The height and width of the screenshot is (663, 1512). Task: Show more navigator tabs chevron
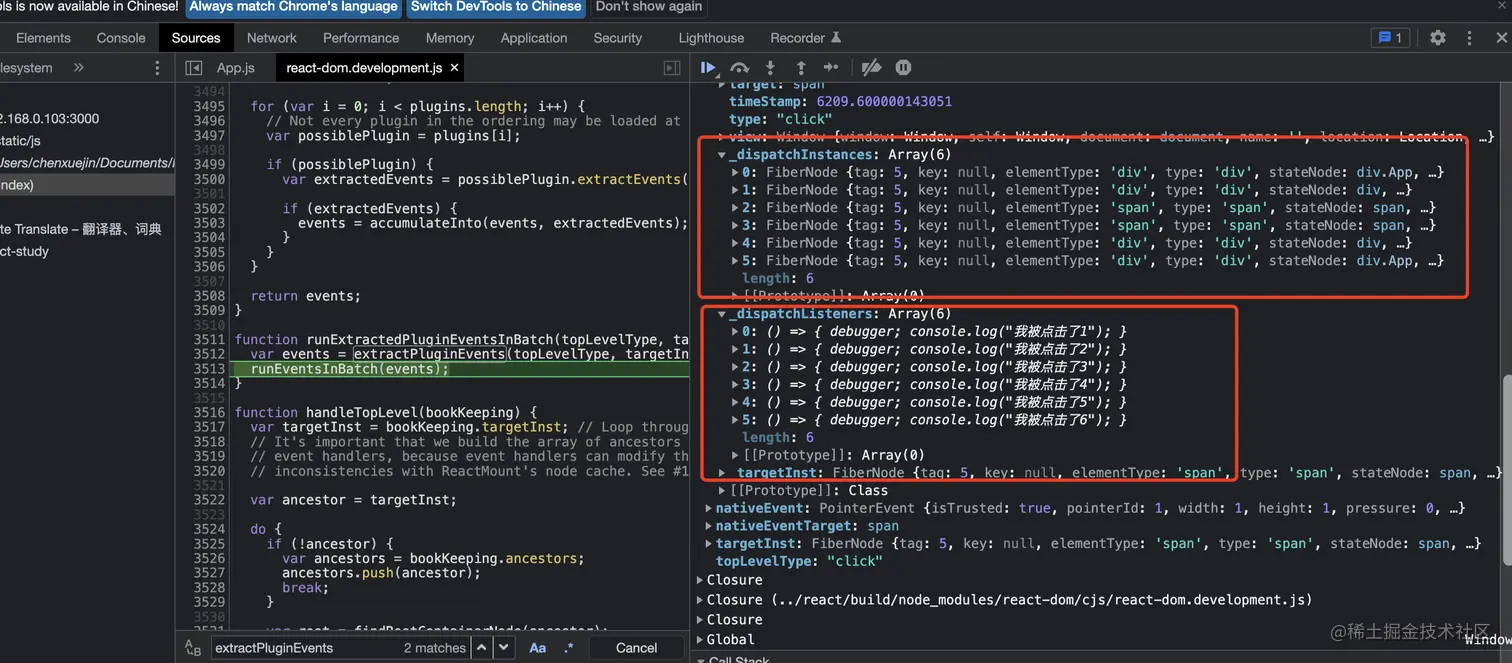[x=78, y=68]
